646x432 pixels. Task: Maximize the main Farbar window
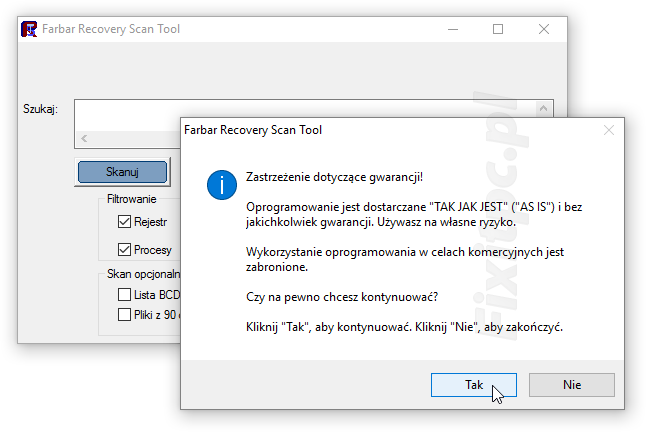pos(498,29)
